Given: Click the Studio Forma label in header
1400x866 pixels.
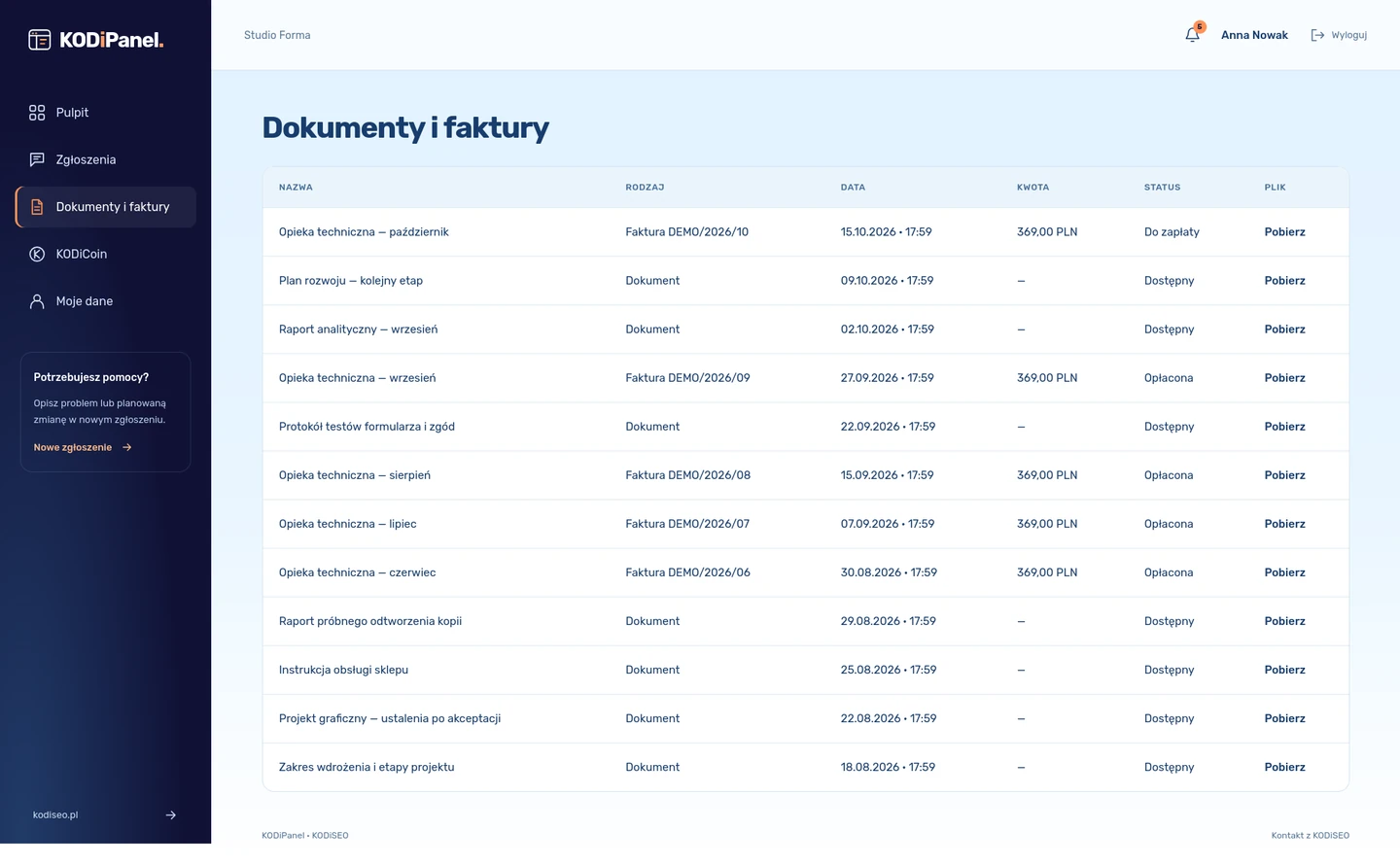Looking at the screenshot, I should pyautogui.click(x=277, y=35).
